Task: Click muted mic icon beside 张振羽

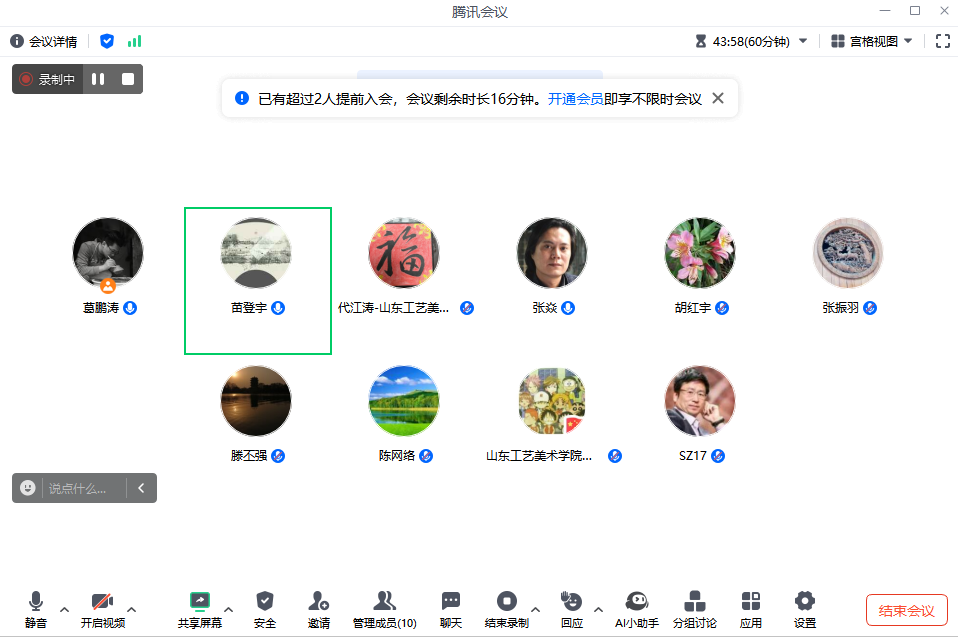Action: 870,308
